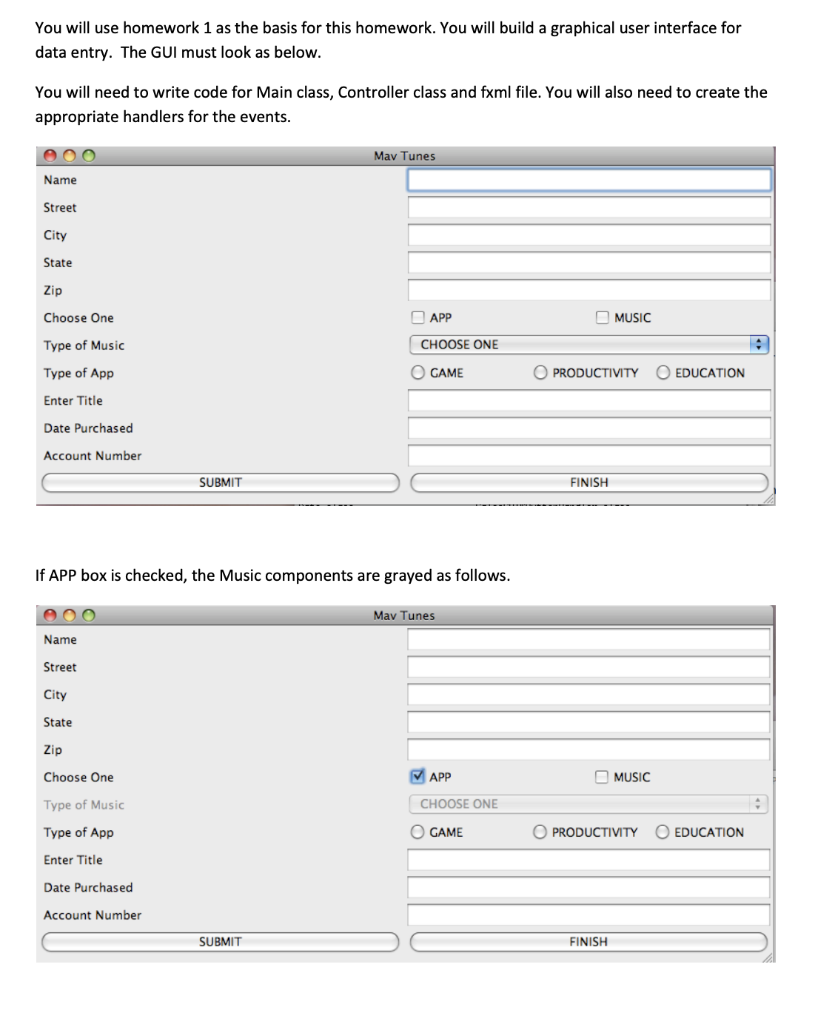Image resolution: width=835 pixels, height=1024 pixels.
Task: Click the City field in the window with APP checked
Action: [588, 694]
